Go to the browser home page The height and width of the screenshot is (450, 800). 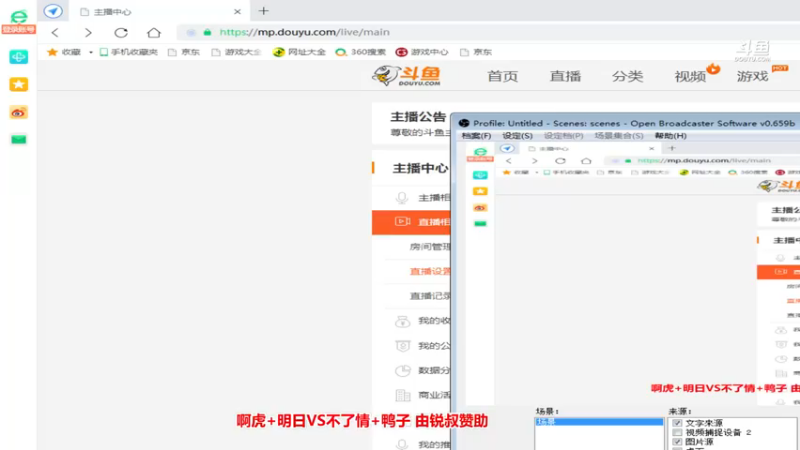(154, 33)
